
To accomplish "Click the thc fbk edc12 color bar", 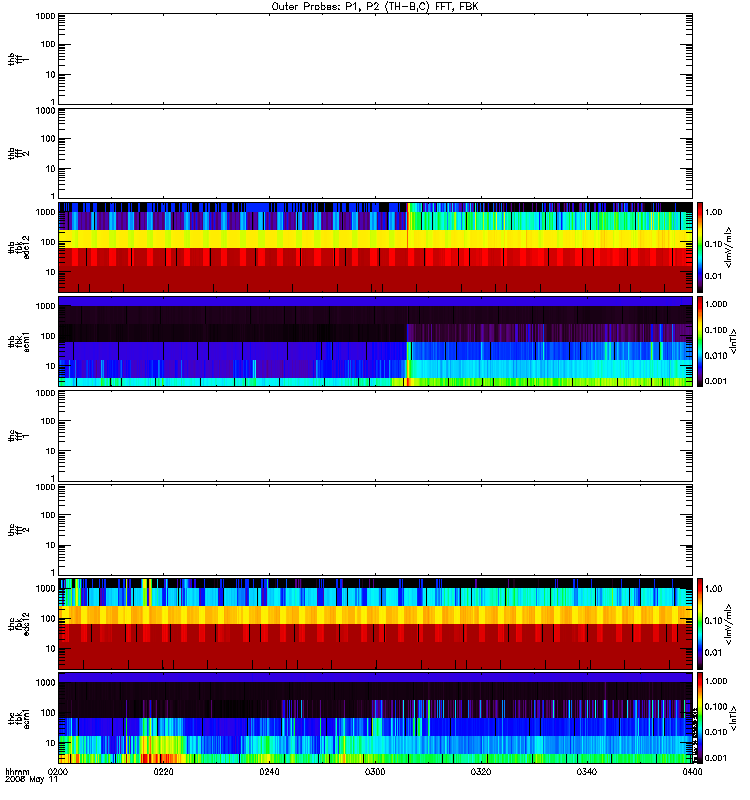I will (700, 624).
